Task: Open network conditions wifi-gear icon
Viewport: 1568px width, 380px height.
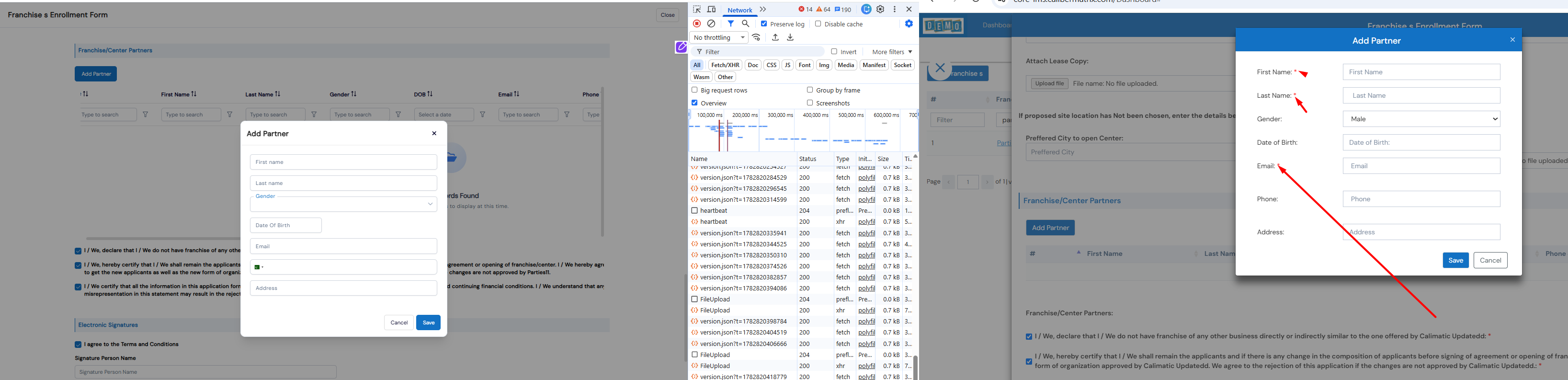Action: click(757, 37)
